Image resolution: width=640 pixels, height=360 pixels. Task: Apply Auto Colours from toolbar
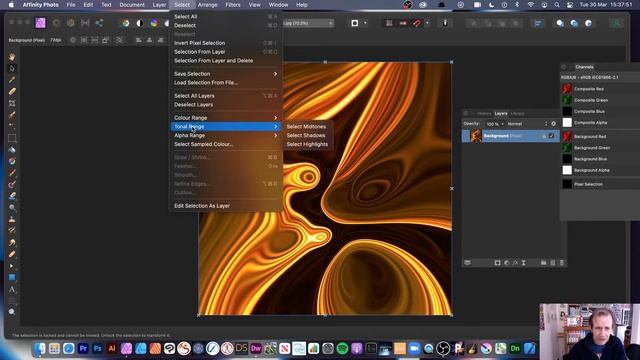point(154,23)
